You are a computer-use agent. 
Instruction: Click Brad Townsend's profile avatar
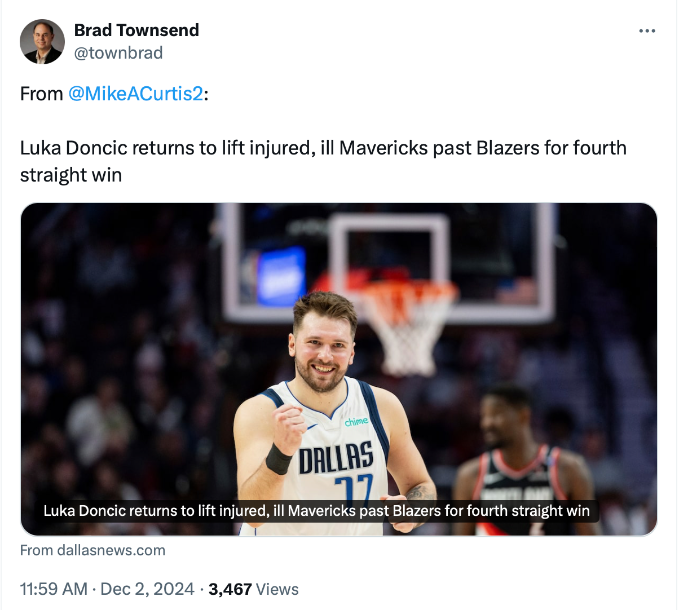click(42, 41)
